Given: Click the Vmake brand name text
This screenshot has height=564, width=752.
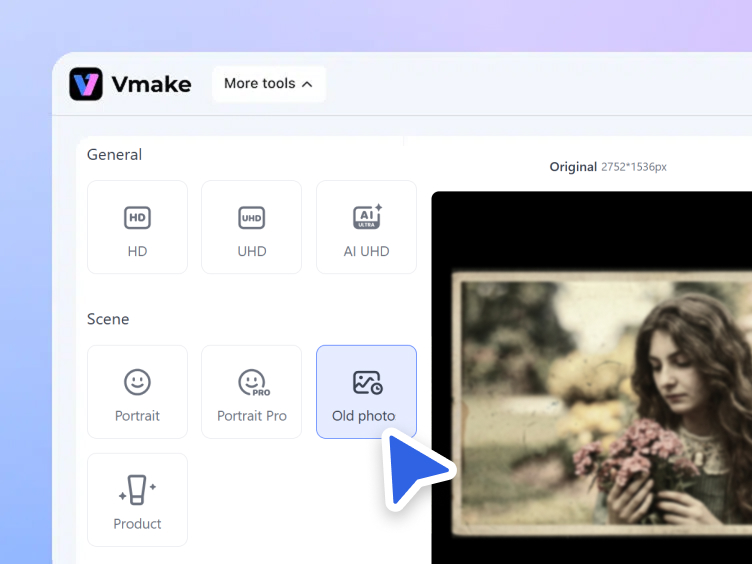Looking at the screenshot, I should point(151,84).
